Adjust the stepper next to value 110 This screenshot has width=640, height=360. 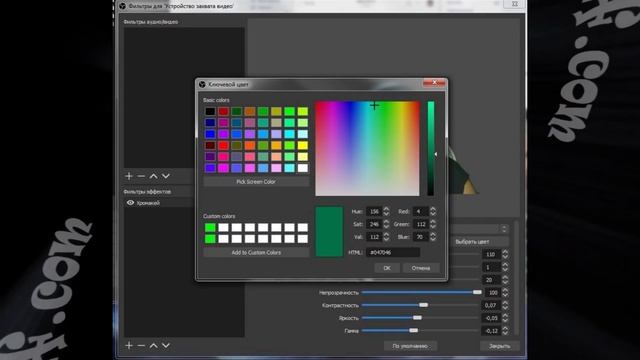pyautogui.click(x=505, y=254)
